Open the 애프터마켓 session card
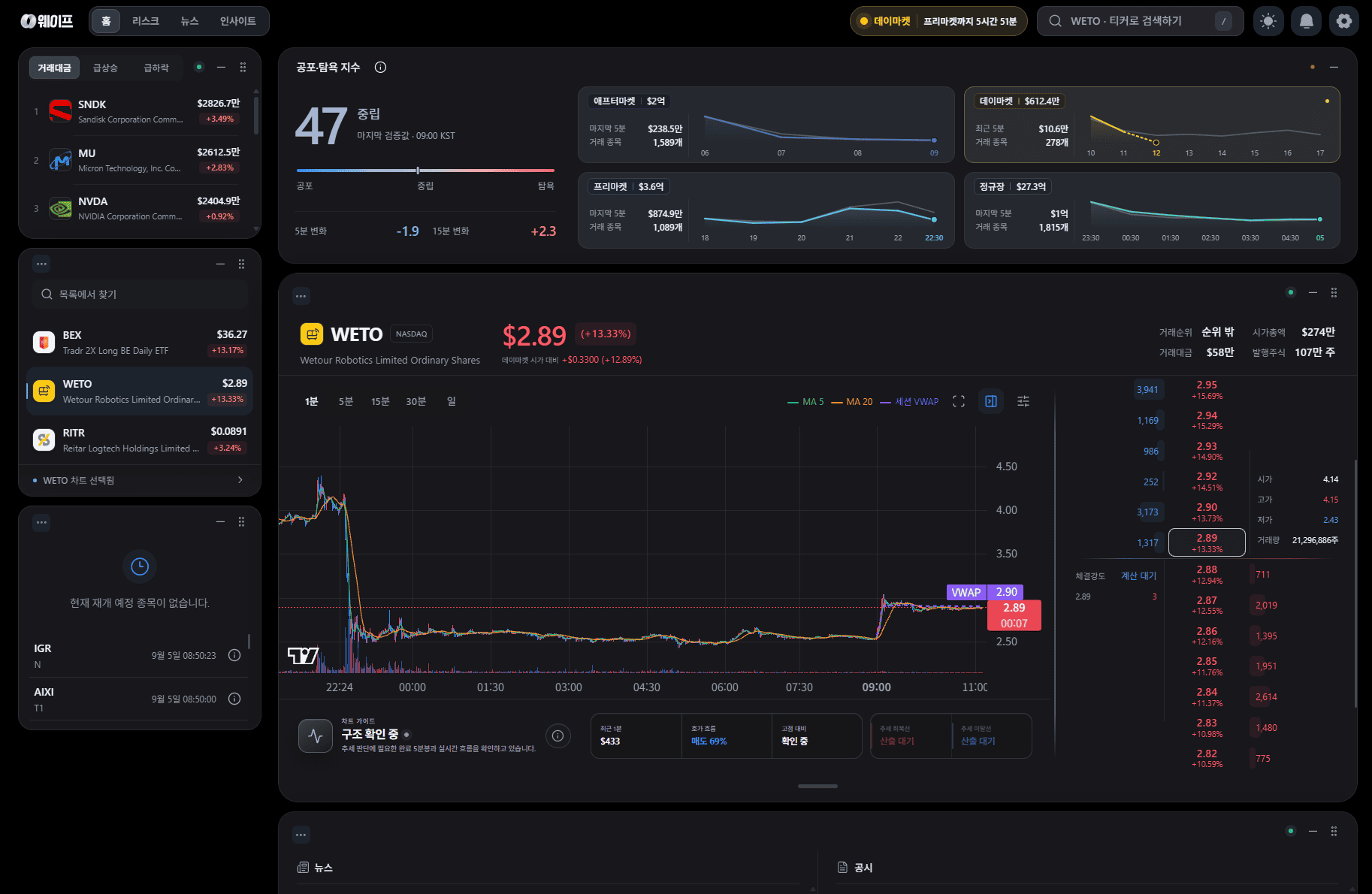 point(766,125)
